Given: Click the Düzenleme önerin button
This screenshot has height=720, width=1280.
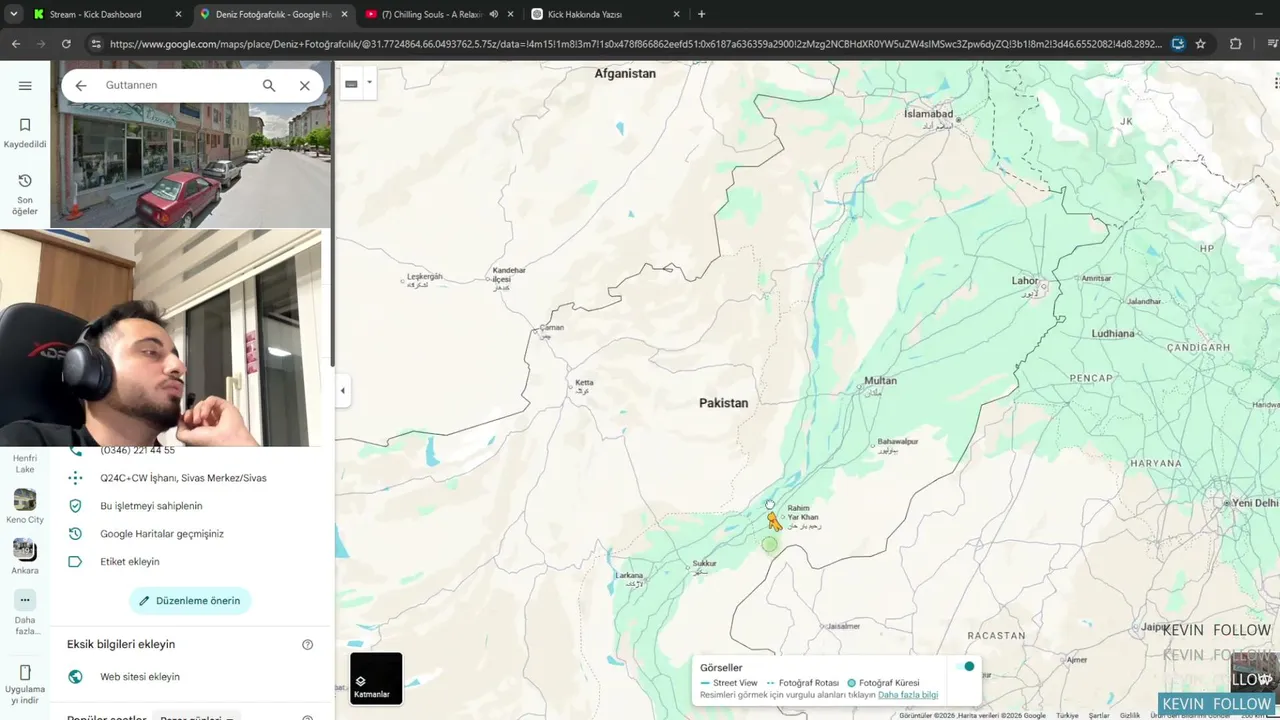Looking at the screenshot, I should click(x=190, y=601).
